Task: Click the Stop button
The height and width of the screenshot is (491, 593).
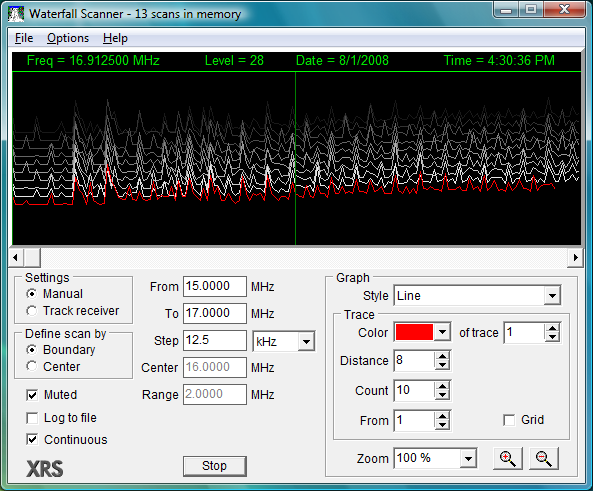Action: tap(214, 466)
